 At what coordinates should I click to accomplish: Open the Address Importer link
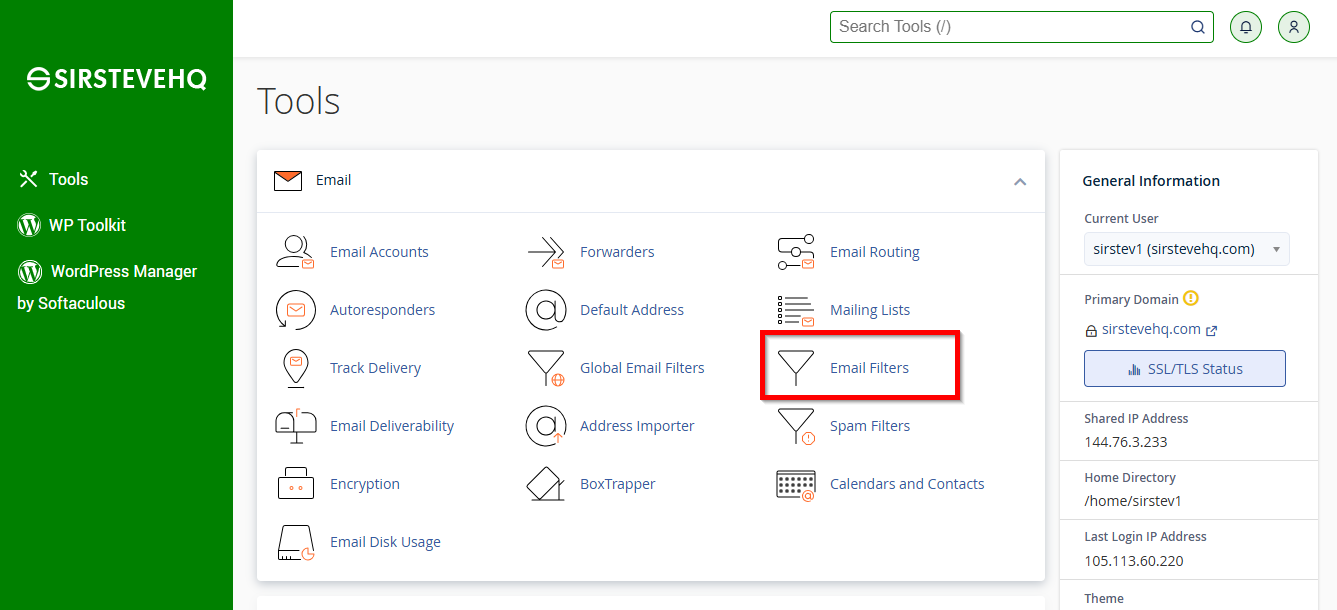tap(637, 426)
